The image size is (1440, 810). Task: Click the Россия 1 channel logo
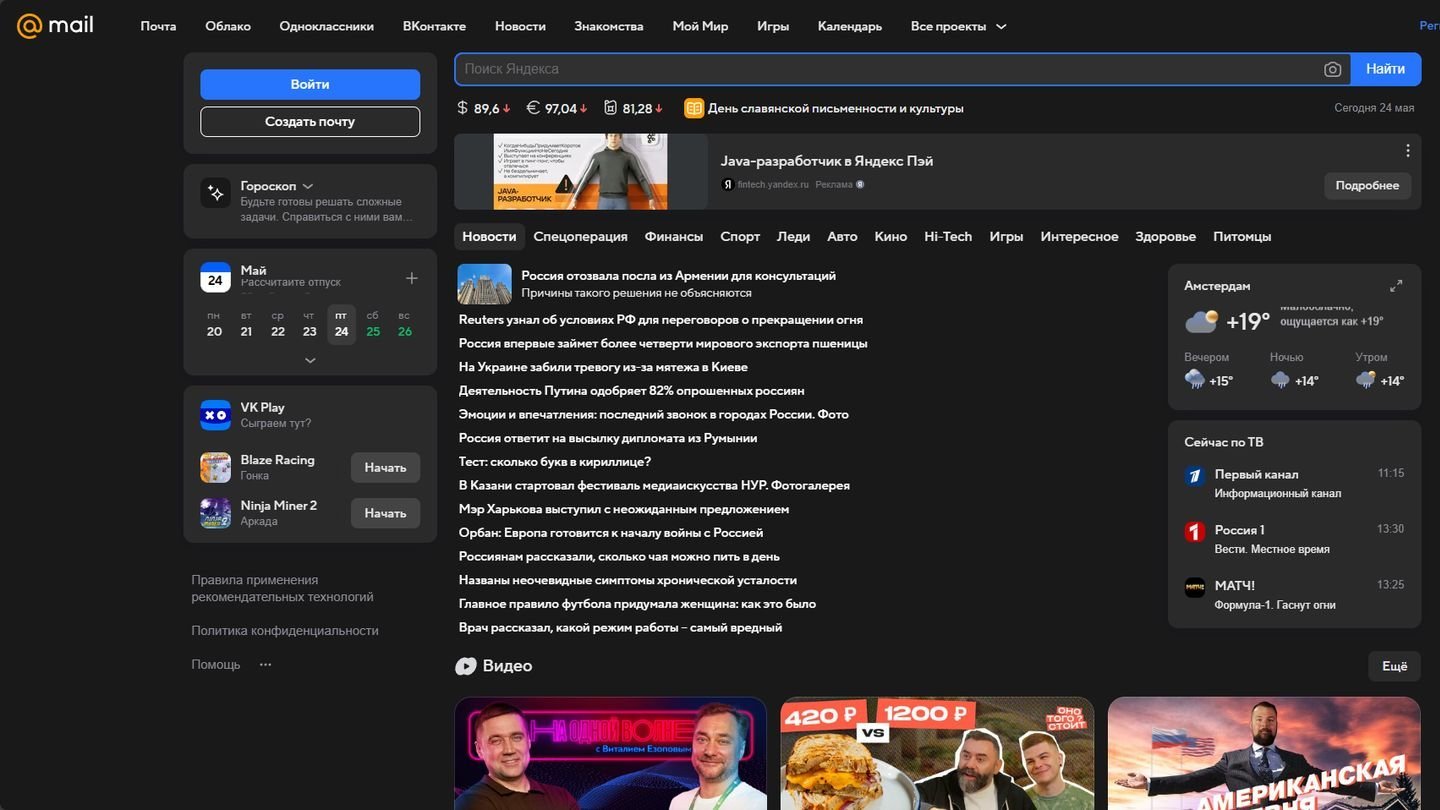(x=1194, y=532)
